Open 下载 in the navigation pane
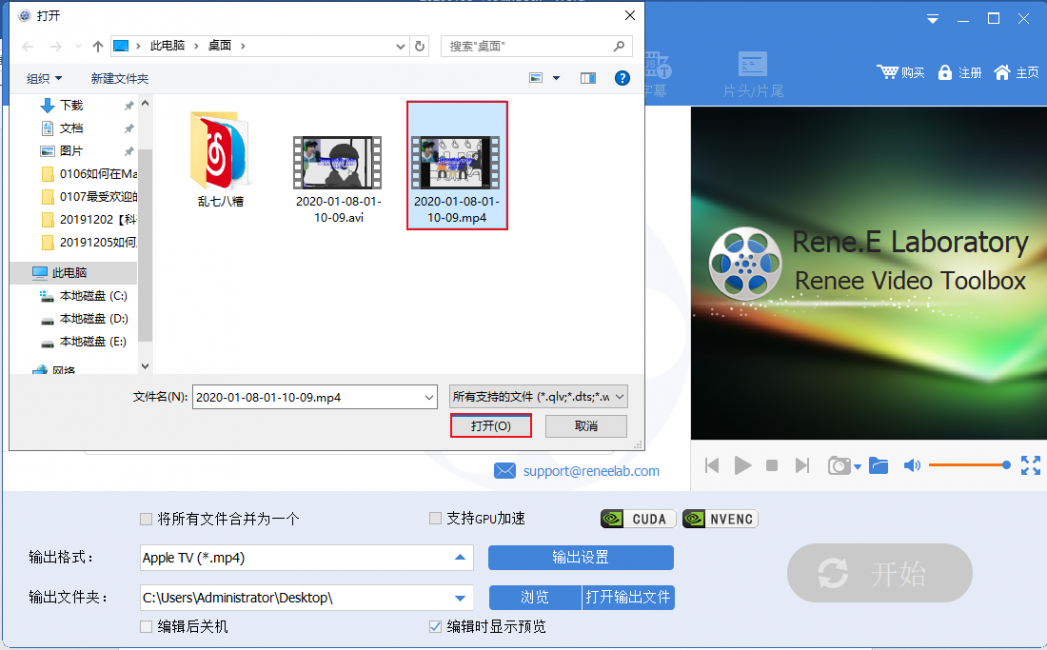 pyautogui.click(x=71, y=106)
